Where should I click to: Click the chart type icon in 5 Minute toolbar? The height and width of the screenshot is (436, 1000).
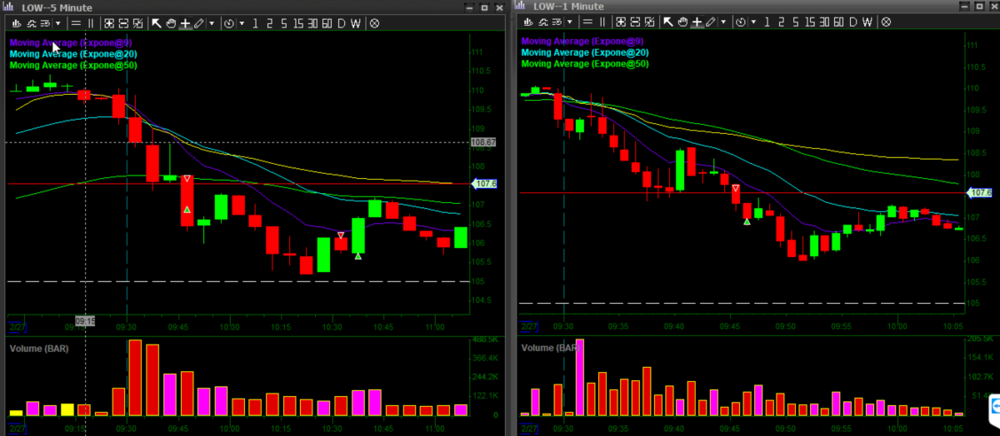point(17,22)
